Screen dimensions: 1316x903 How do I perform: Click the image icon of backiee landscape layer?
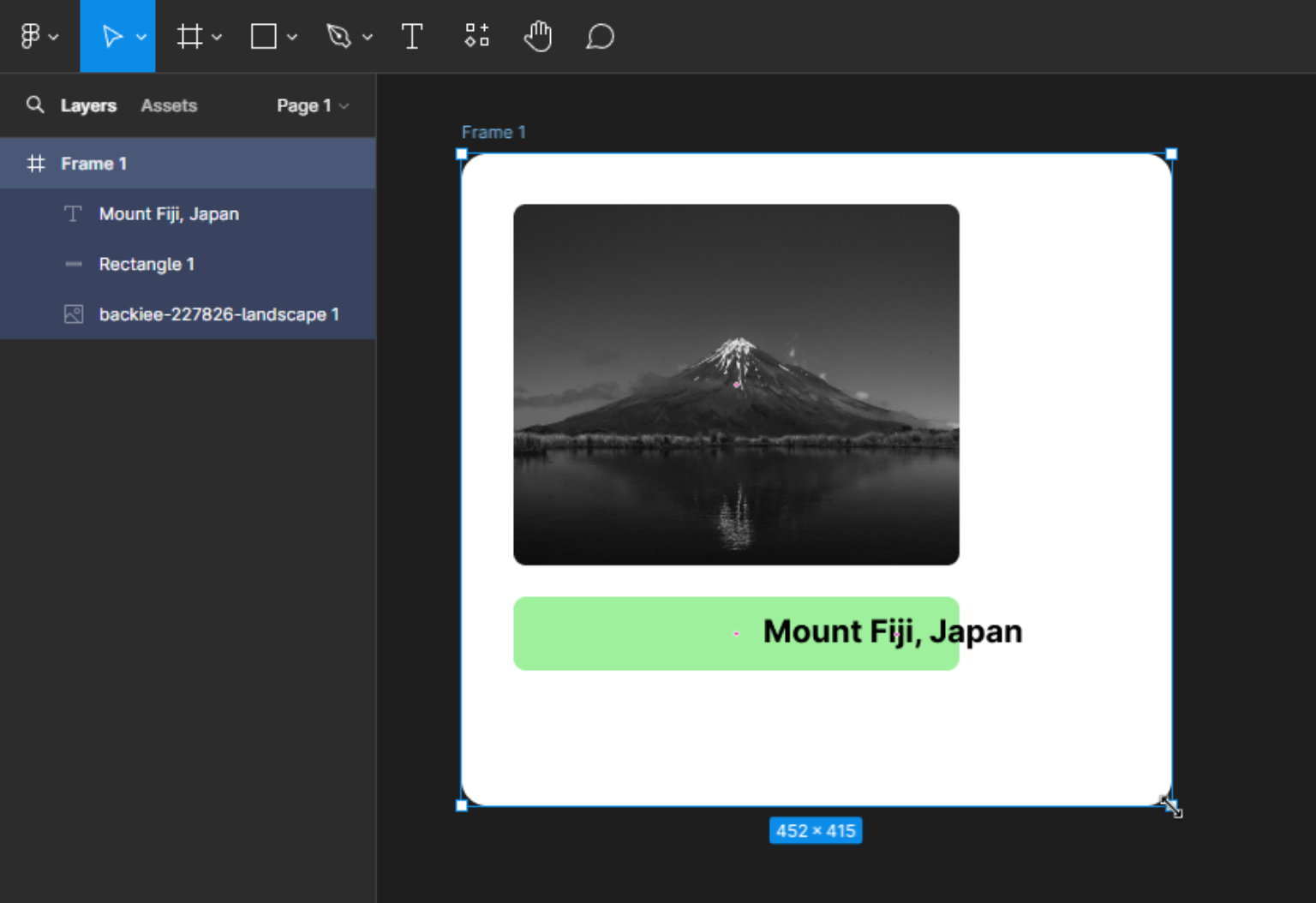(x=74, y=314)
